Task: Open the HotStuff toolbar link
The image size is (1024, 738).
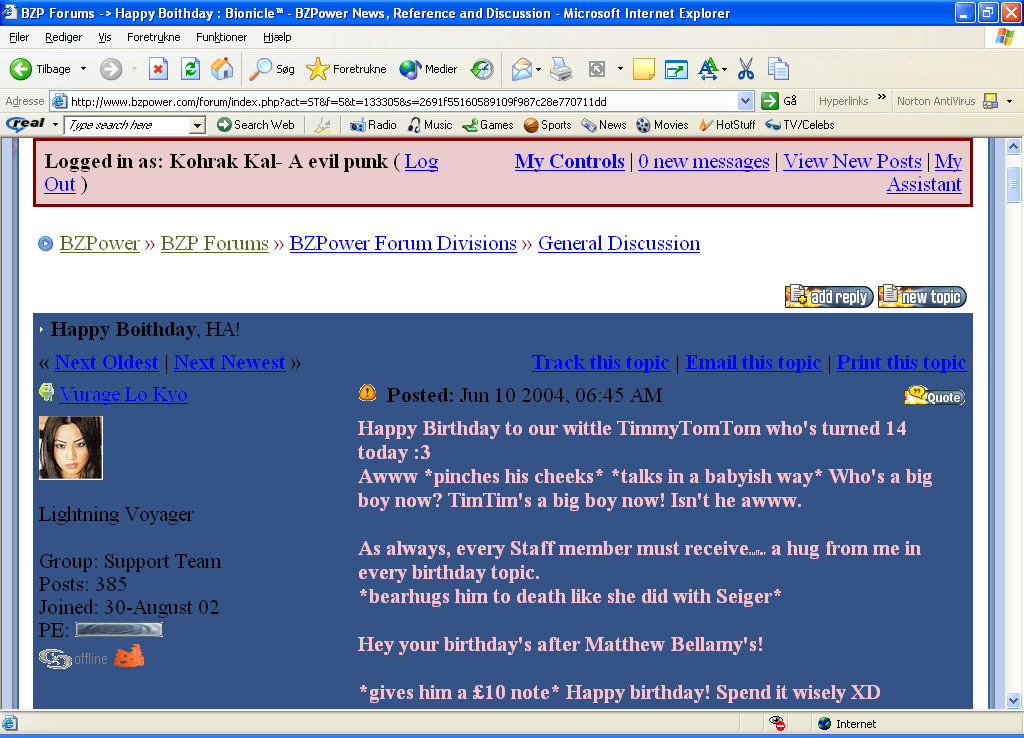Action: click(x=727, y=125)
